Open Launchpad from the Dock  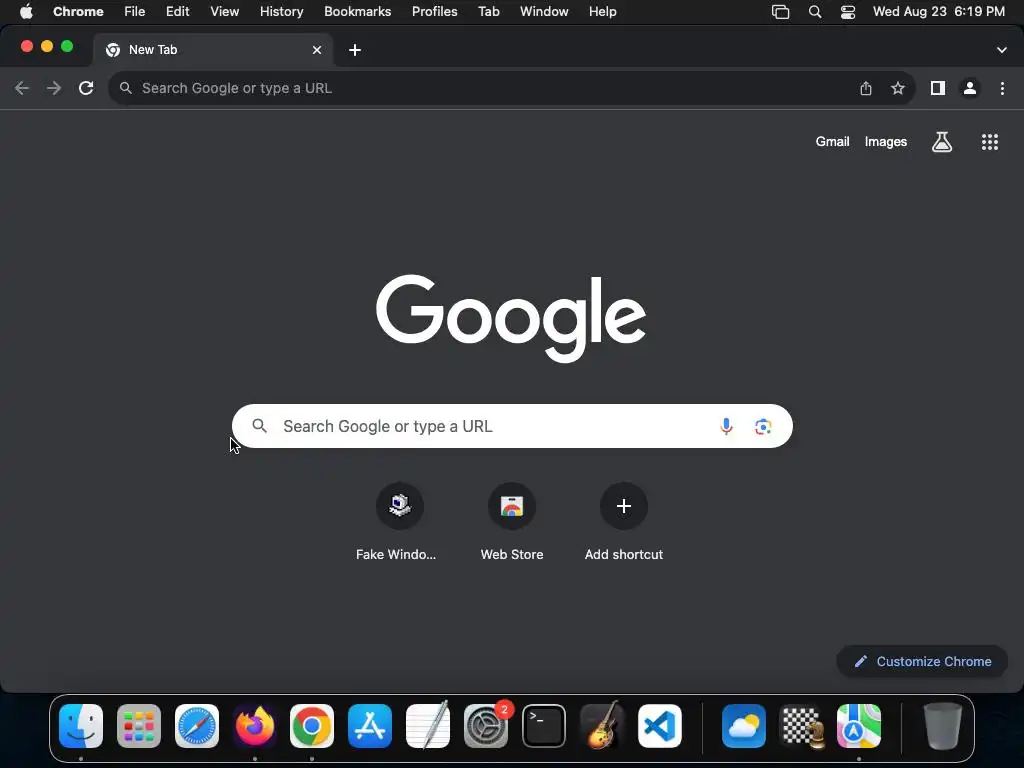click(x=138, y=726)
